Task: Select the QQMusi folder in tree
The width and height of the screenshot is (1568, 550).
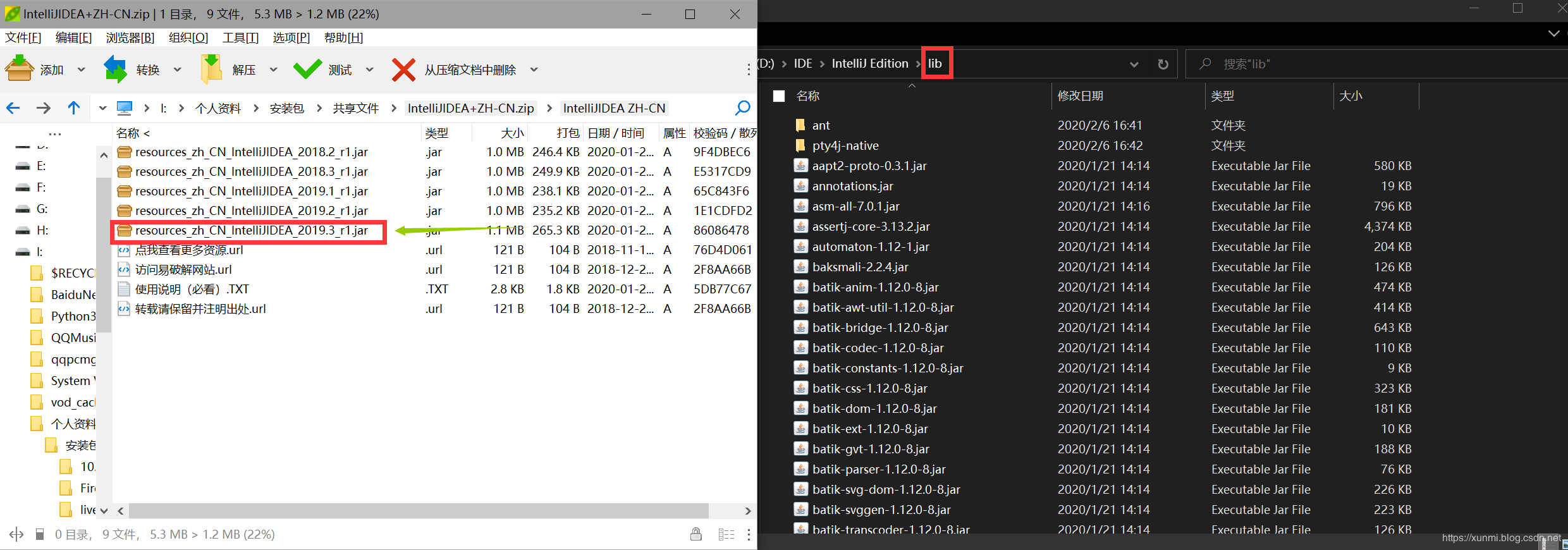Action: coord(73,338)
